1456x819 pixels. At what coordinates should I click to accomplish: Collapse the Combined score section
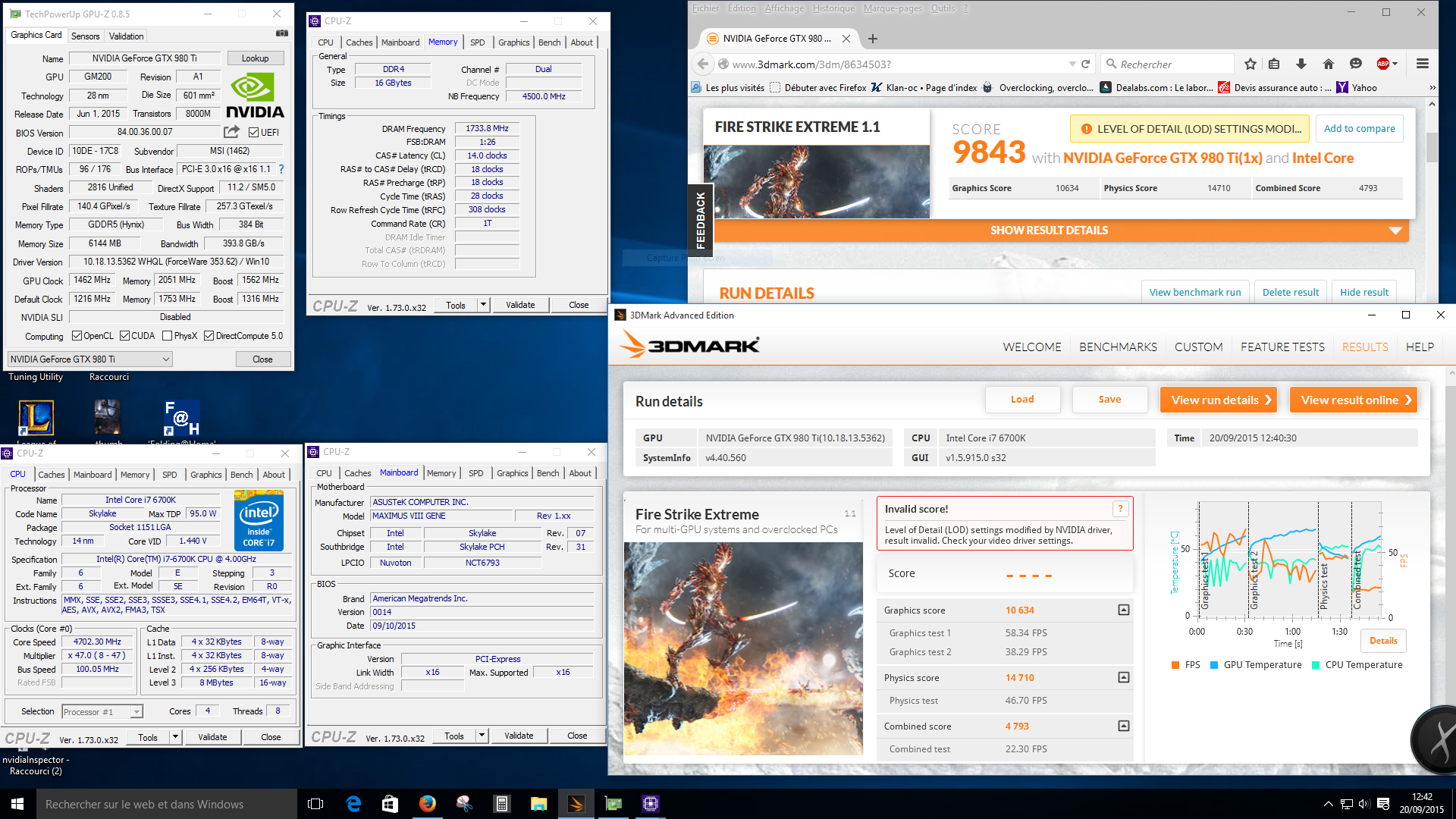tap(1124, 726)
